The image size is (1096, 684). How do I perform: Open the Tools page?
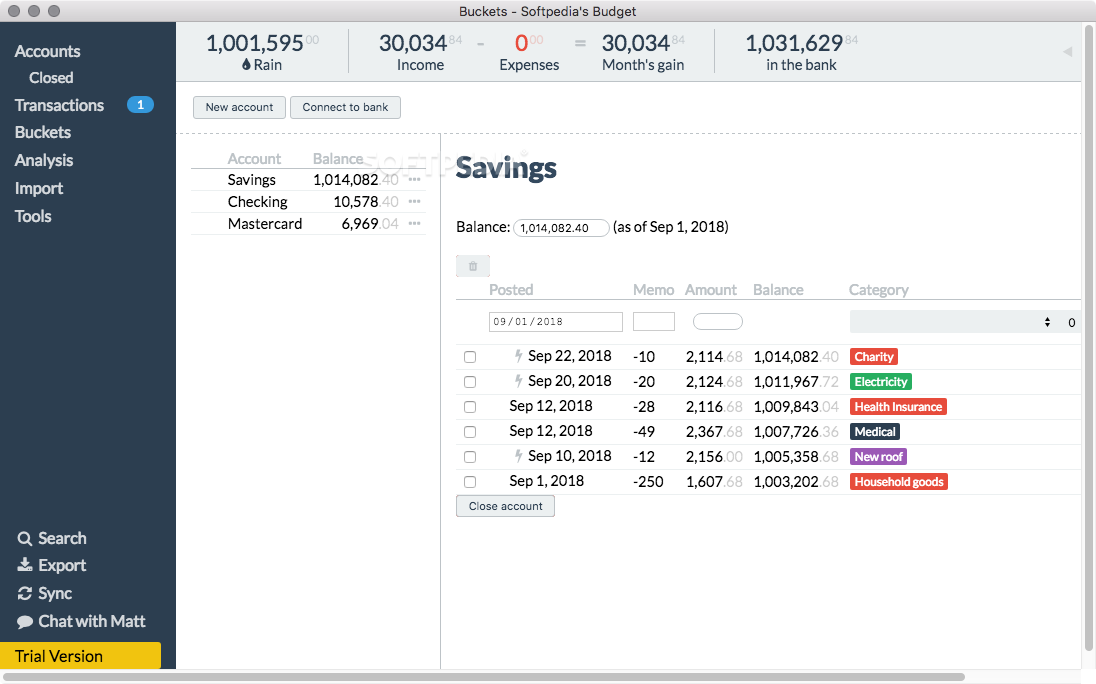point(33,216)
